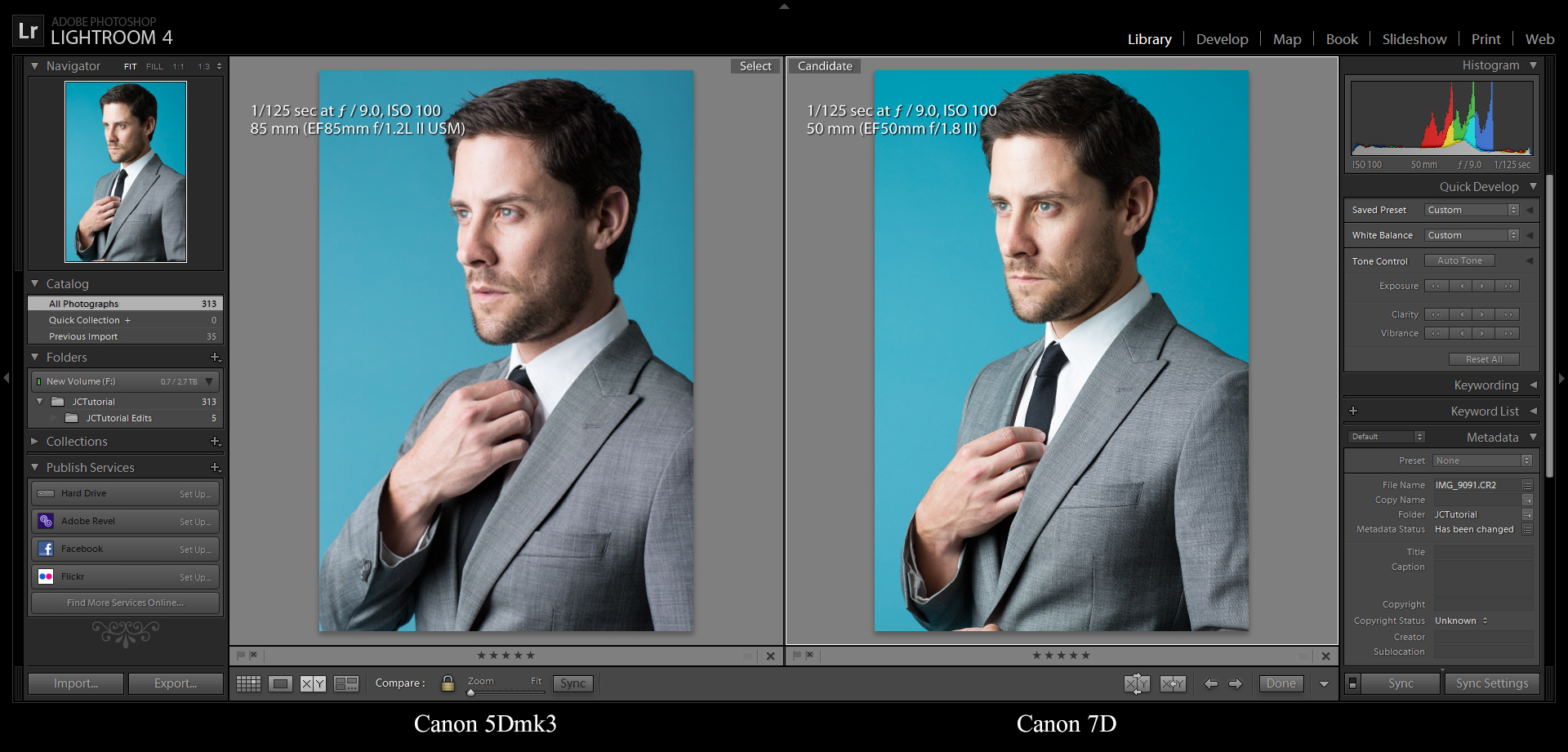Set up Adobe Revel publish service
The height and width of the screenshot is (752, 1568).
pos(195,522)
